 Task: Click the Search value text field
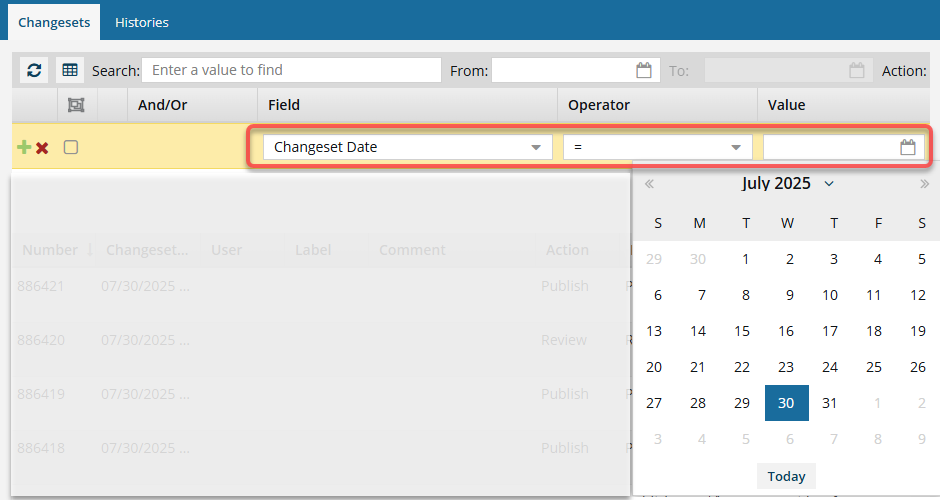[x=291, y=70]
